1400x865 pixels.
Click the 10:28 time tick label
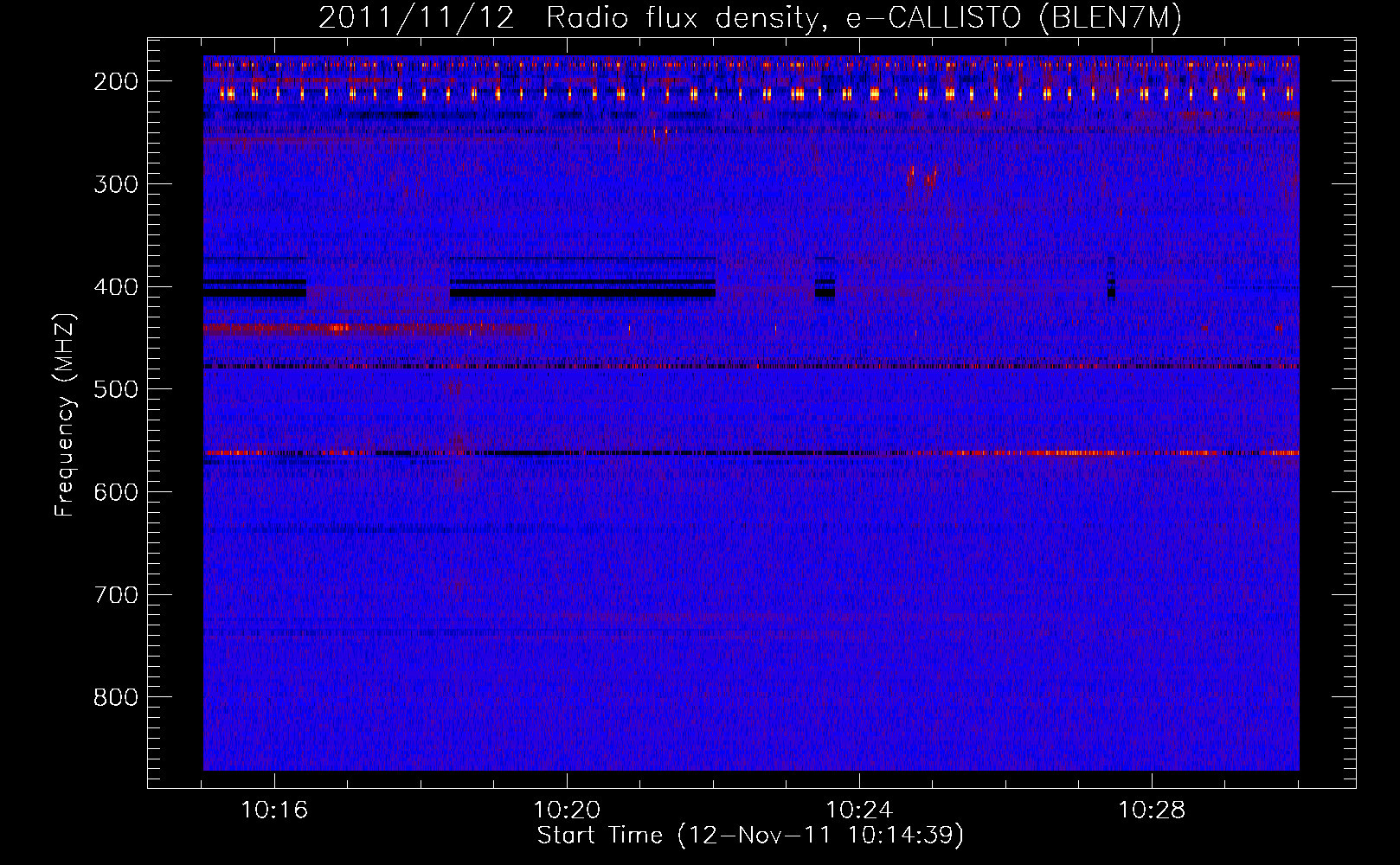pos(1152,811)
